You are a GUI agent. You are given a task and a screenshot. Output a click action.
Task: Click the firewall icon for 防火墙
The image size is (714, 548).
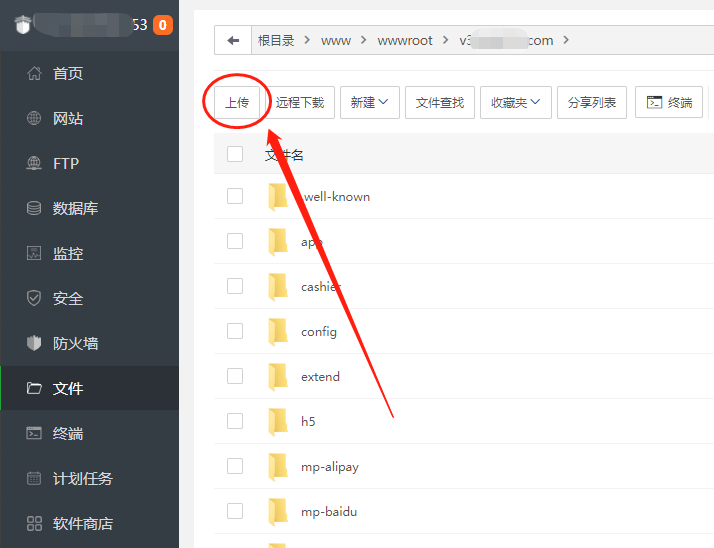coord(34,343)
